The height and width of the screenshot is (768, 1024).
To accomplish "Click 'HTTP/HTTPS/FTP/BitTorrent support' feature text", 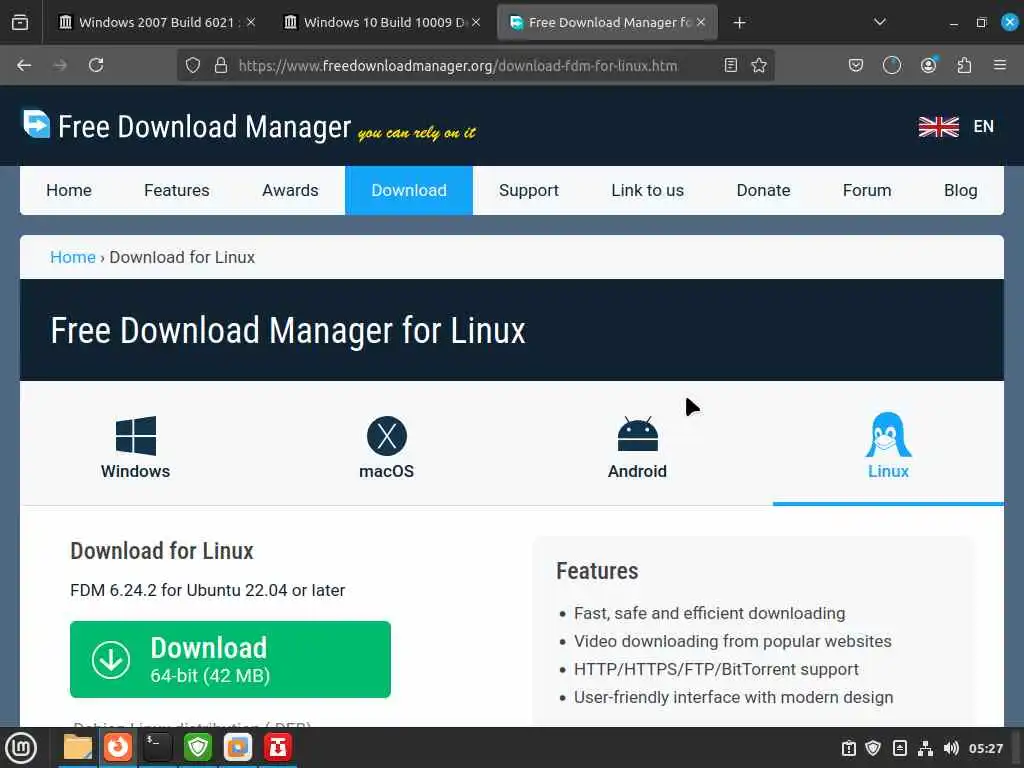I will (716, 669).
